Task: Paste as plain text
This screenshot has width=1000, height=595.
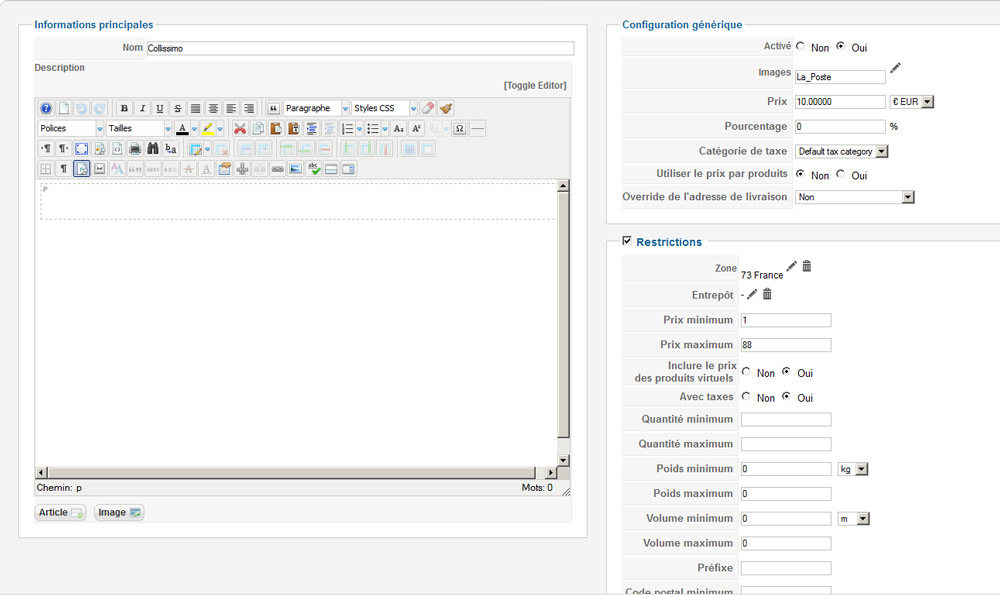Action: coord(293,129)
